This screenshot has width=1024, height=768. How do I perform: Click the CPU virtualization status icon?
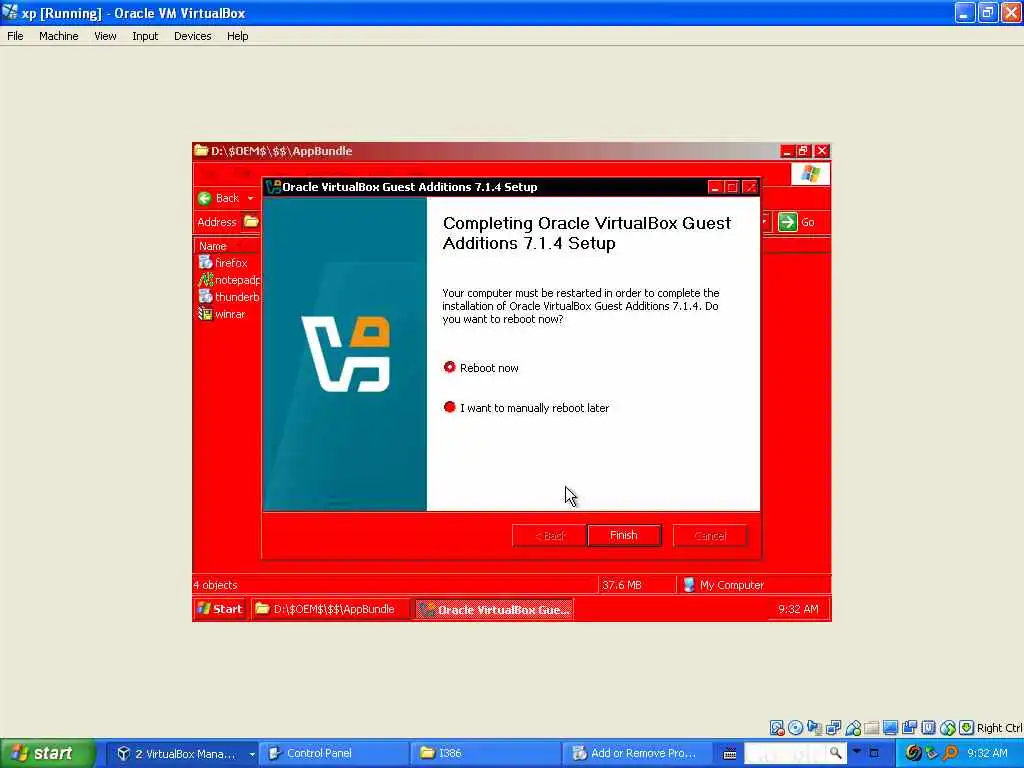(929, 728)
